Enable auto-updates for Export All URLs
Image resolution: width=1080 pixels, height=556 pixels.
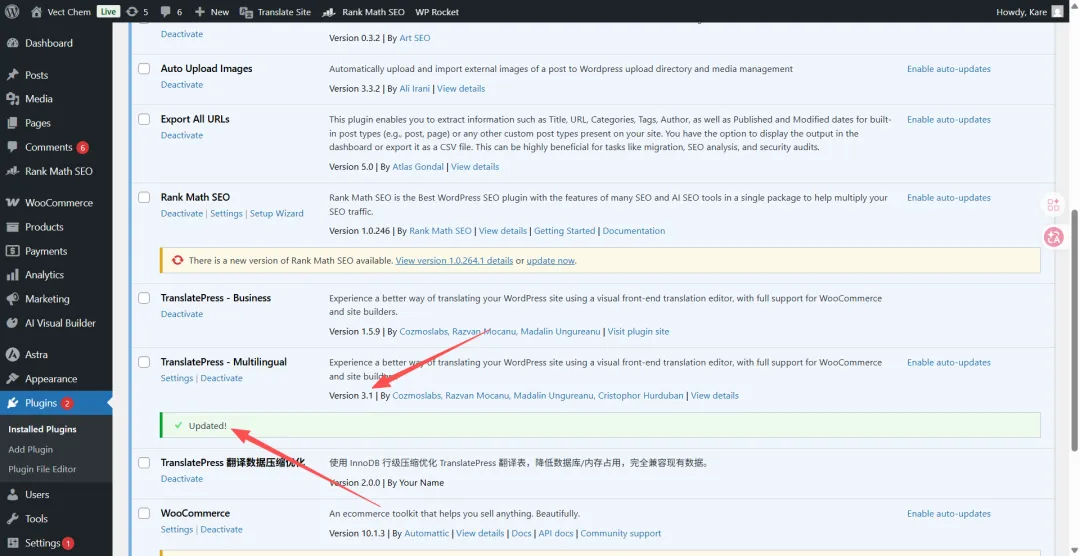point(948,119)
